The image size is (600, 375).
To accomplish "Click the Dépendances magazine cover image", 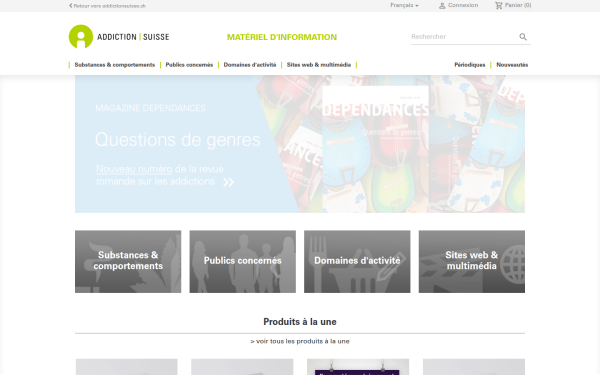I will [x=375, y=149].
